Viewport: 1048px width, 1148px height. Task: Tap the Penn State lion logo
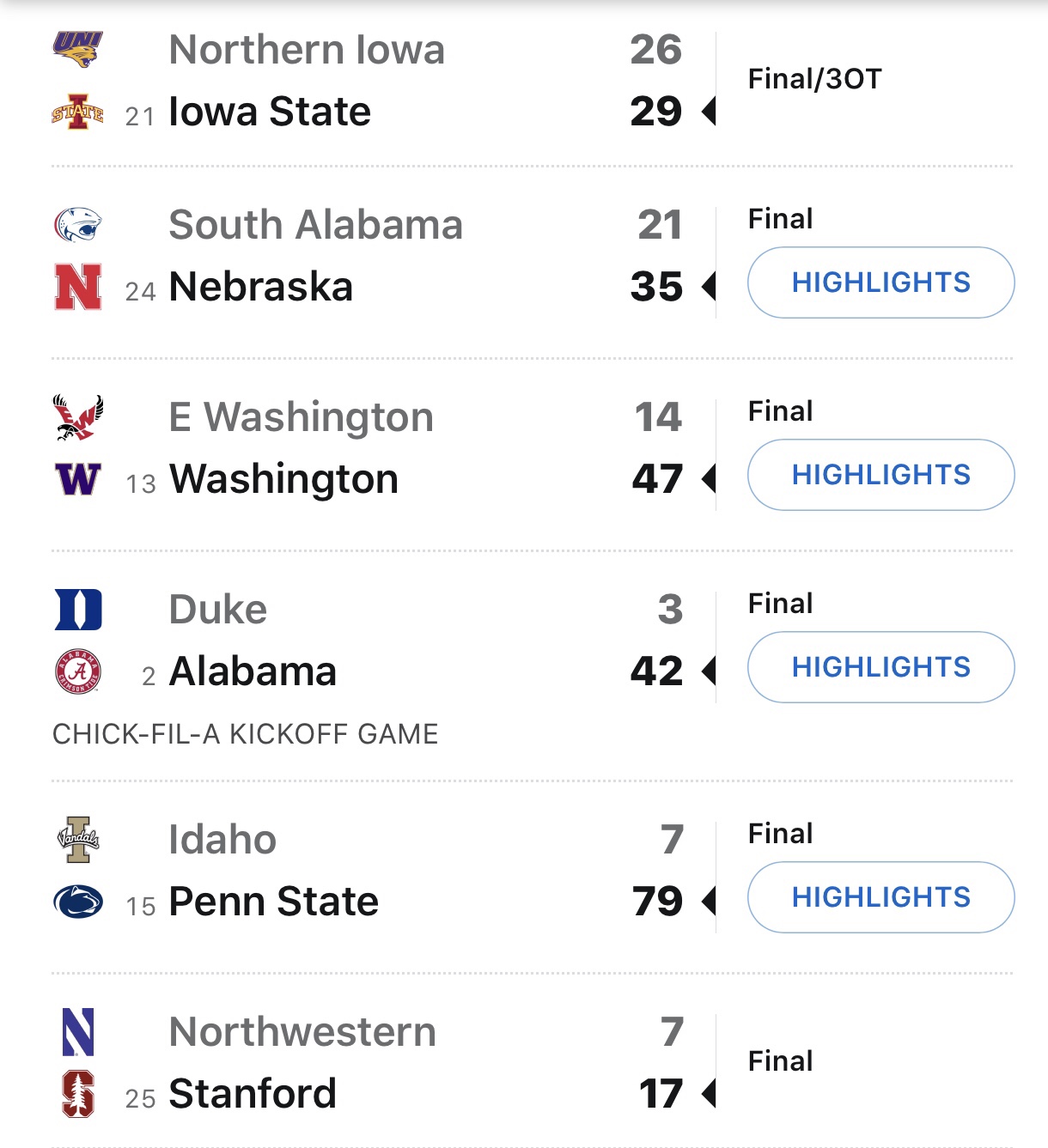coord(78,902)
